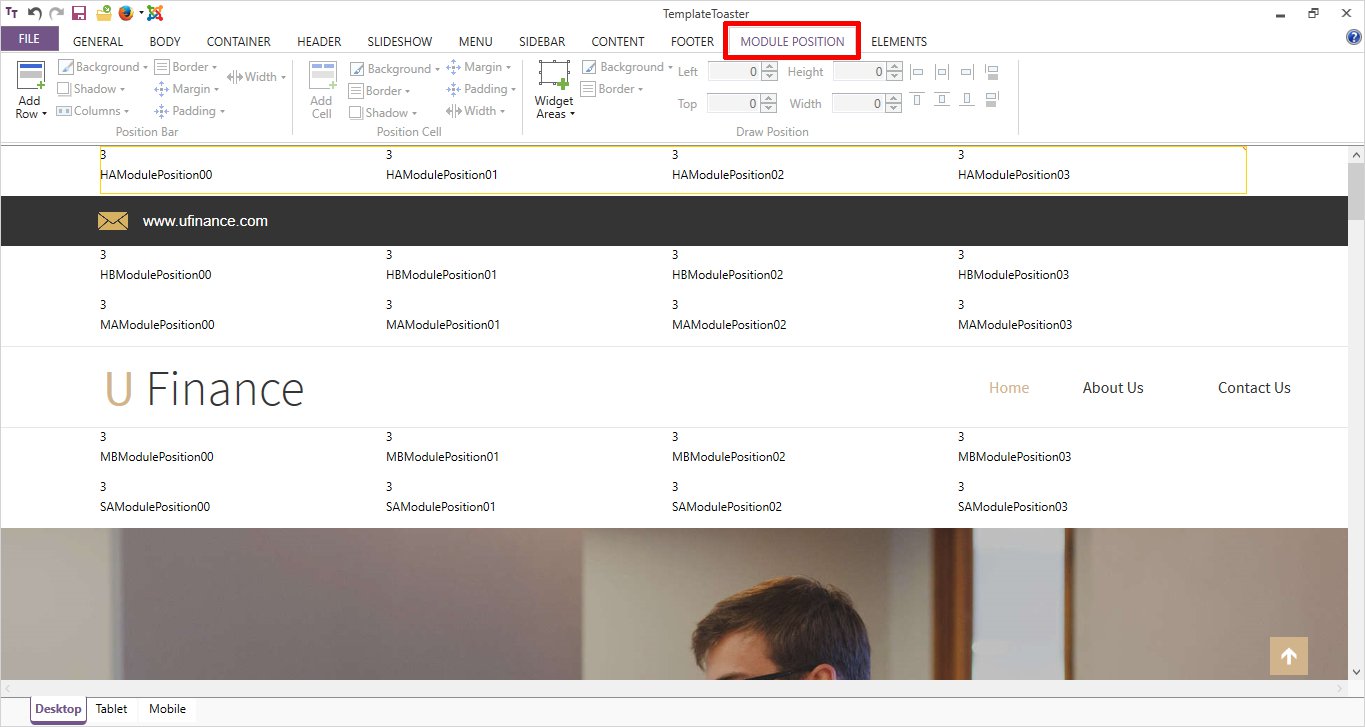This screenshot has width=1365, height=727.
Task: Click the Joomla logo icon
Action: [x=155, y=14]
